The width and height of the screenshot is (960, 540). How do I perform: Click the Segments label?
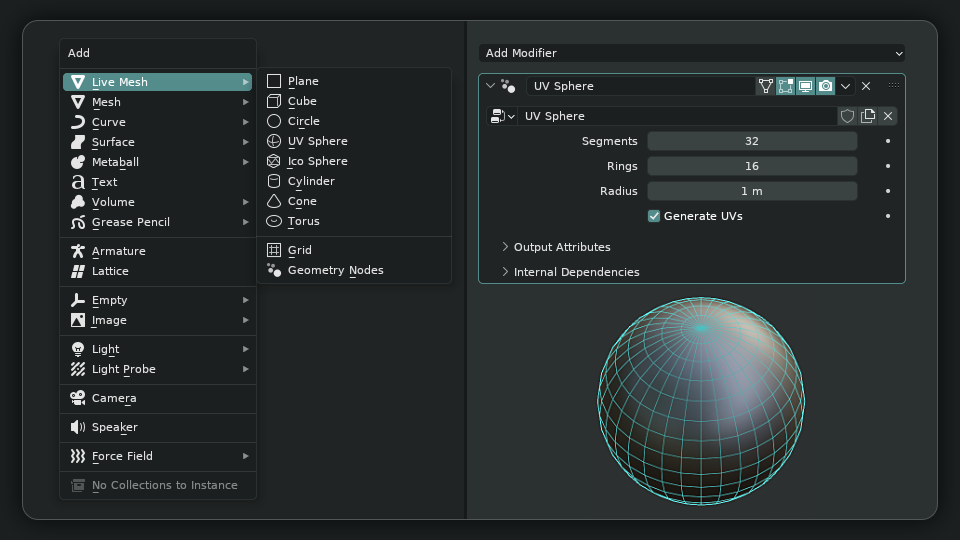609,141
